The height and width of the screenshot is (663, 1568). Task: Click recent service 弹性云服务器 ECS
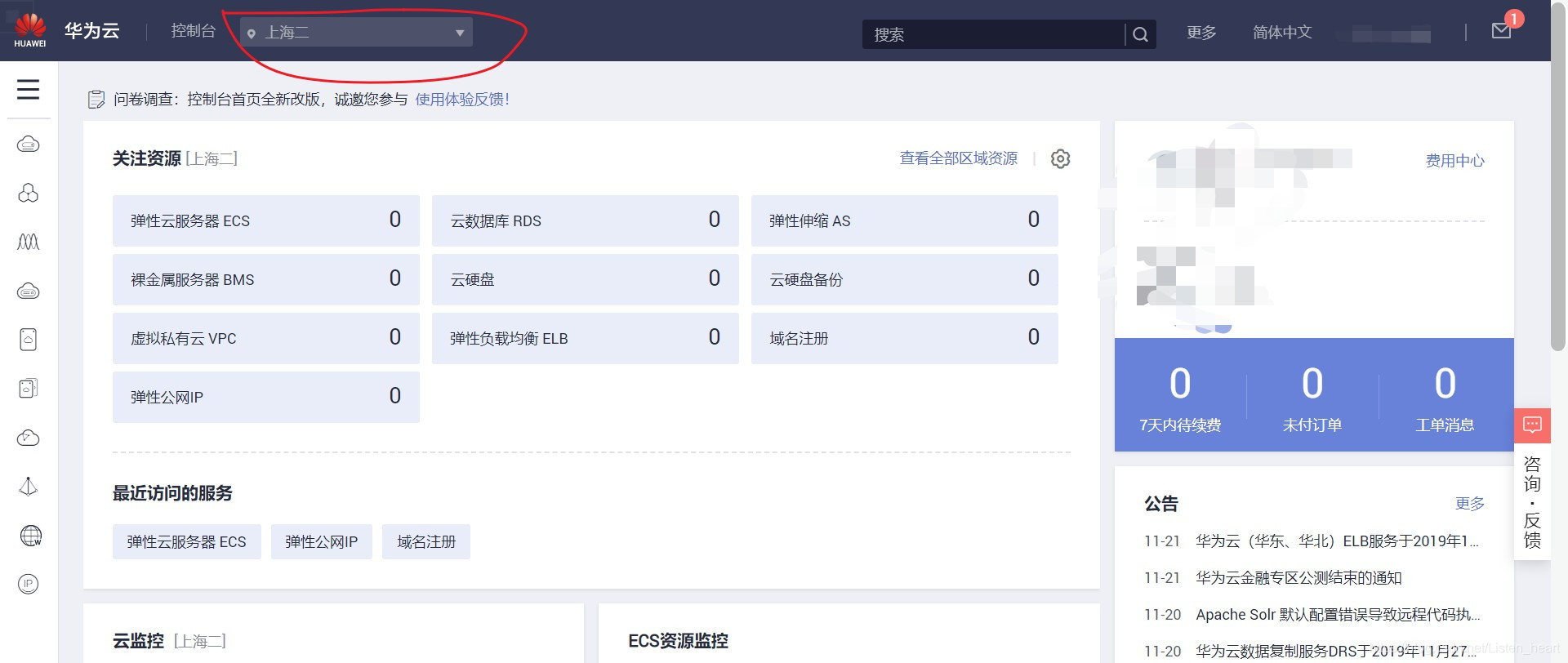pyautogui.click(x=187, y=542)
